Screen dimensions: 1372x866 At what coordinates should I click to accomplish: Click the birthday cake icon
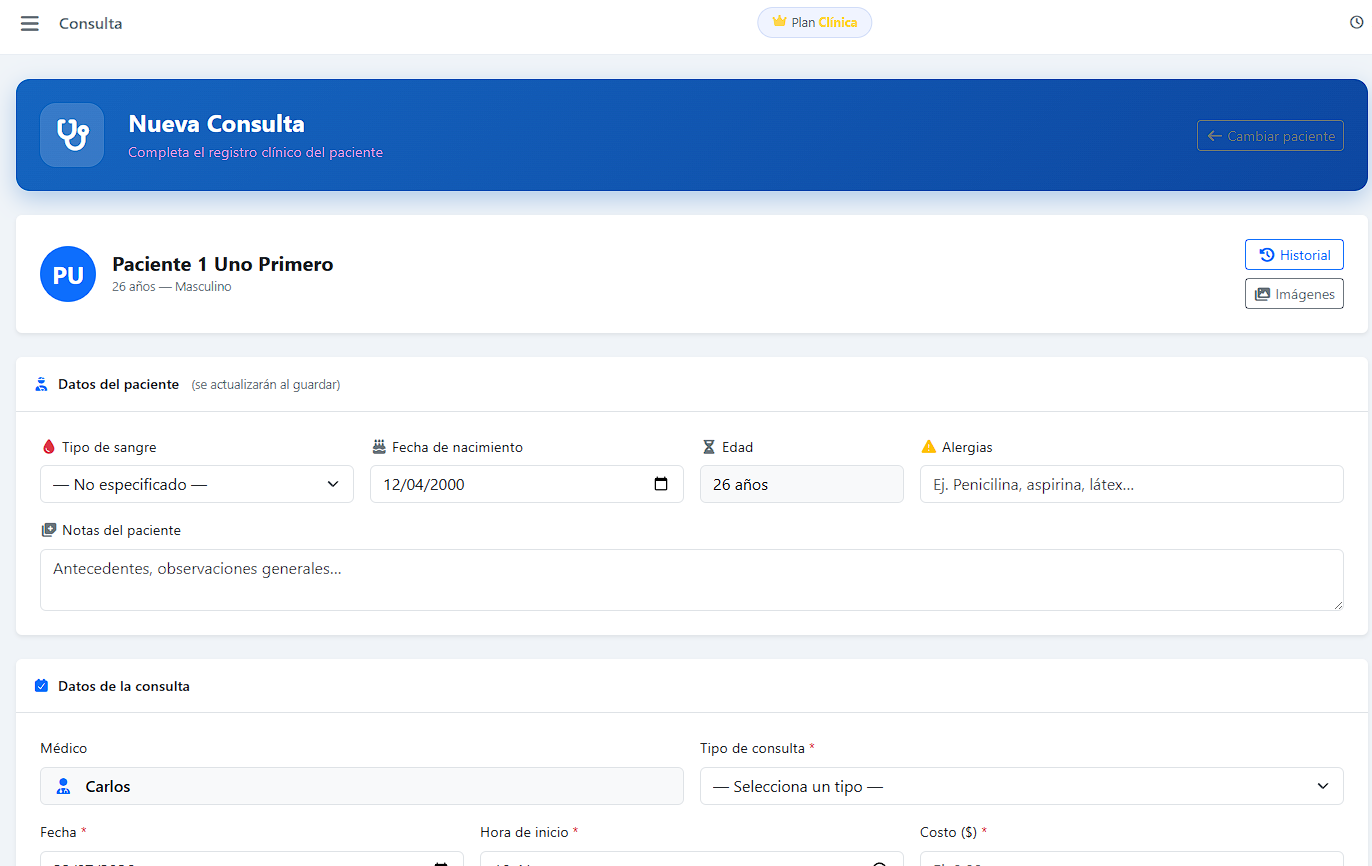point(379,447)
